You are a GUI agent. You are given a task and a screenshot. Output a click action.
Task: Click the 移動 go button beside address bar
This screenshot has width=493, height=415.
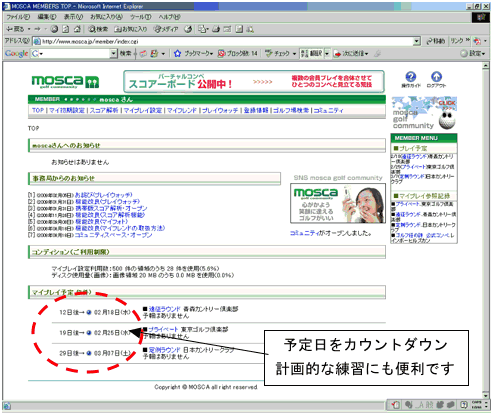point(436,41)
